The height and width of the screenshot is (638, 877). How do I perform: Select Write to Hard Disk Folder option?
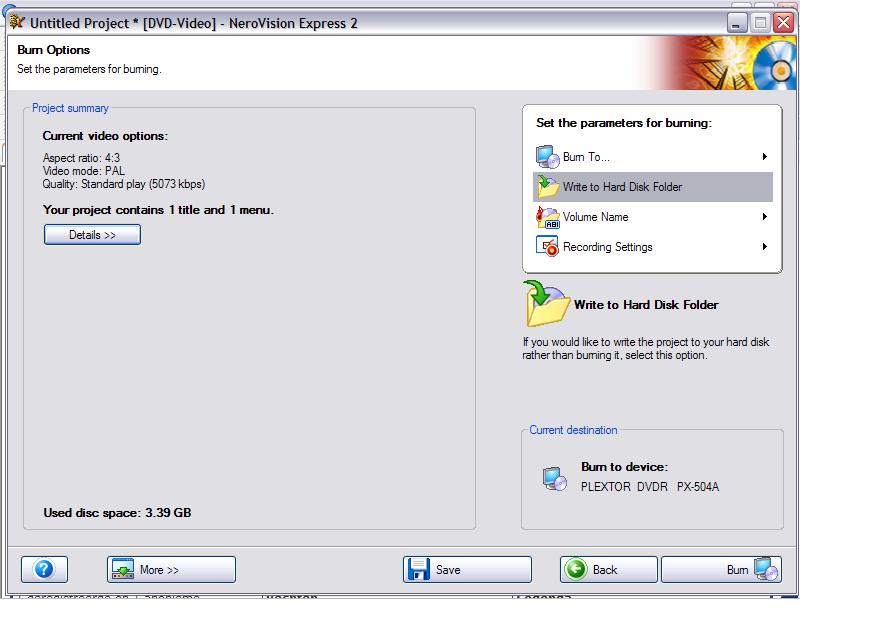tap(653, 187)
